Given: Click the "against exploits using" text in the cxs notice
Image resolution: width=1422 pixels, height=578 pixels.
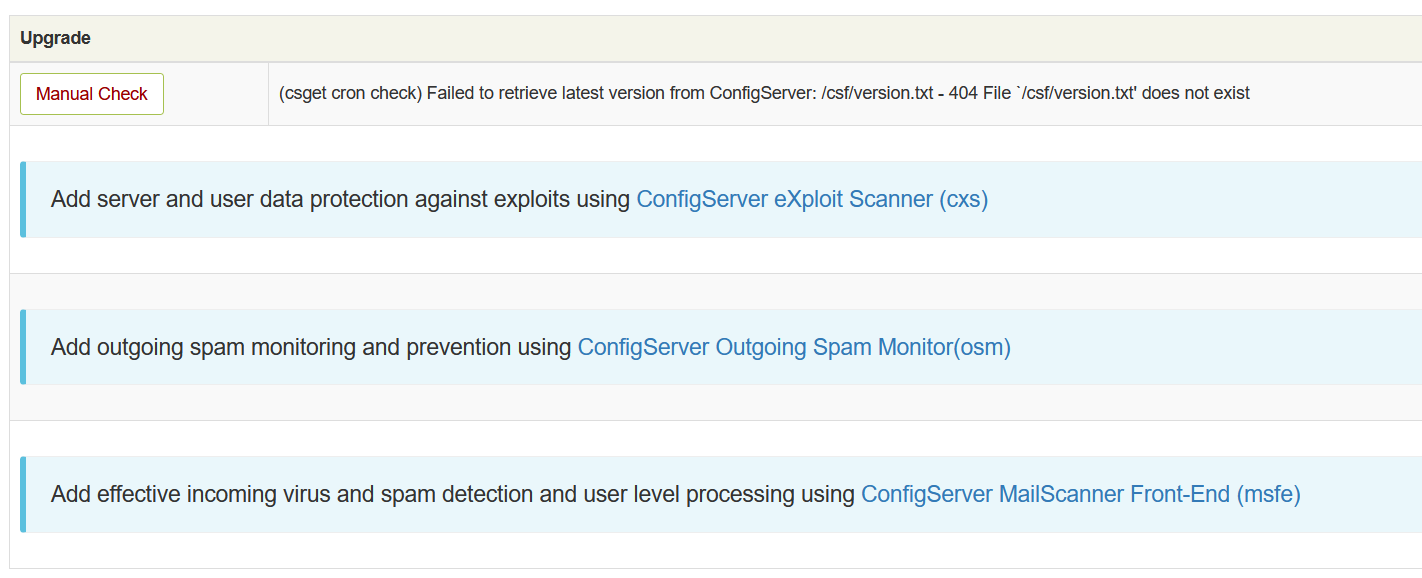Looking at the screenshot, I should click(519, 199).
